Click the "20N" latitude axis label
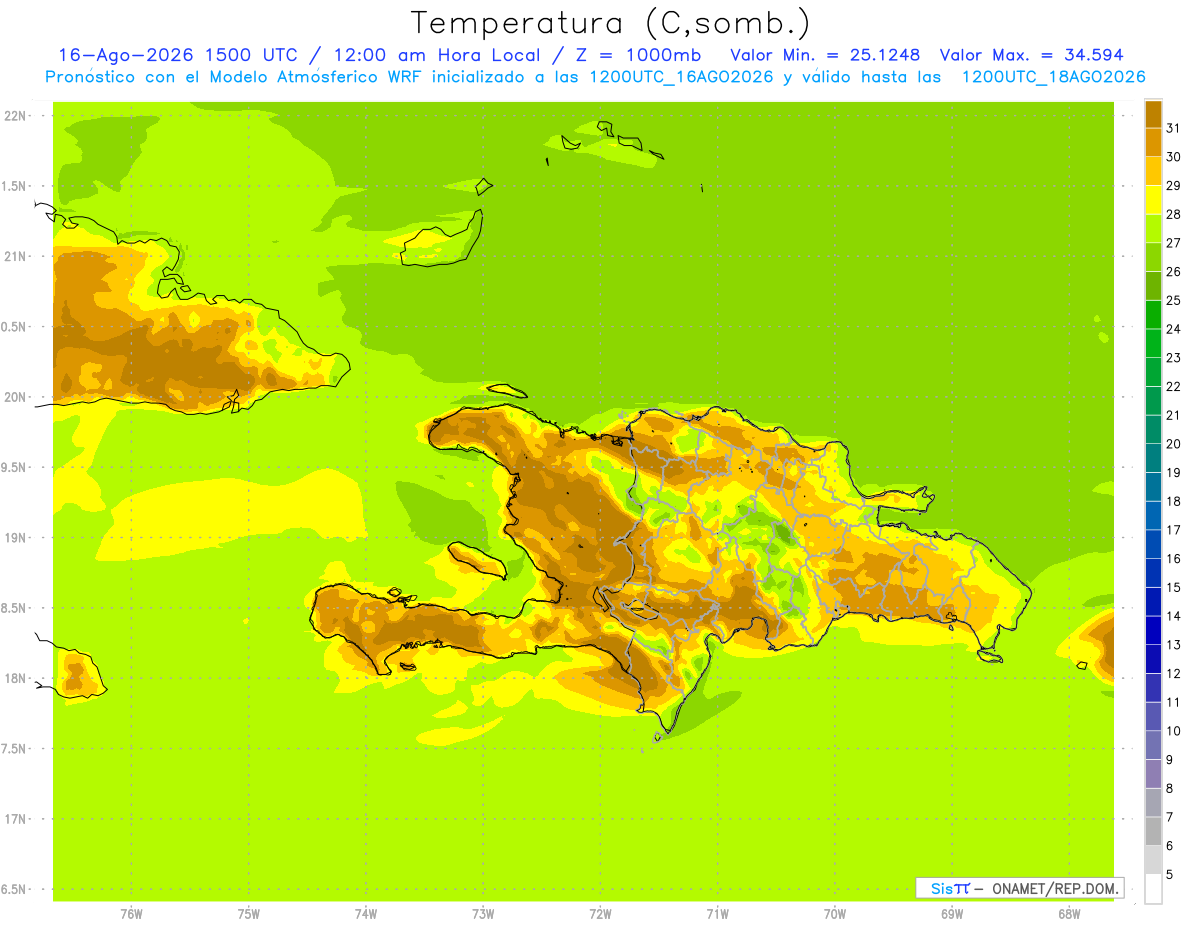Screen dimensions: 1200x927 [x=15, y=397]
